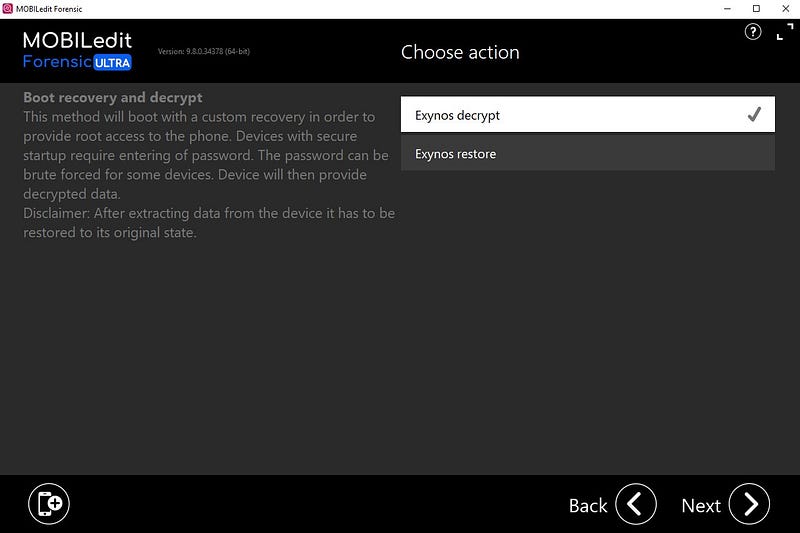The width and height of the screenshot is (800, 533).
Task: Click the Back arrow circle icon
Action: tap(636, 504)
